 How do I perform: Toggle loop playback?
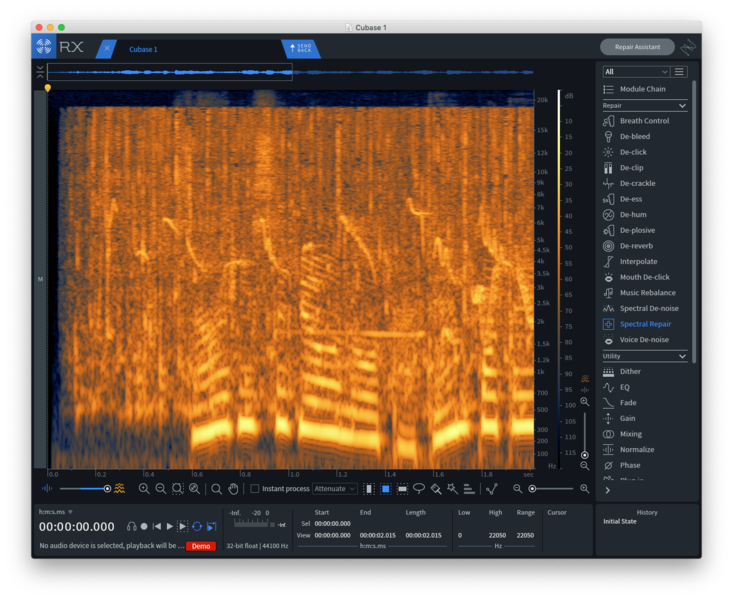[x=197, y=526]
